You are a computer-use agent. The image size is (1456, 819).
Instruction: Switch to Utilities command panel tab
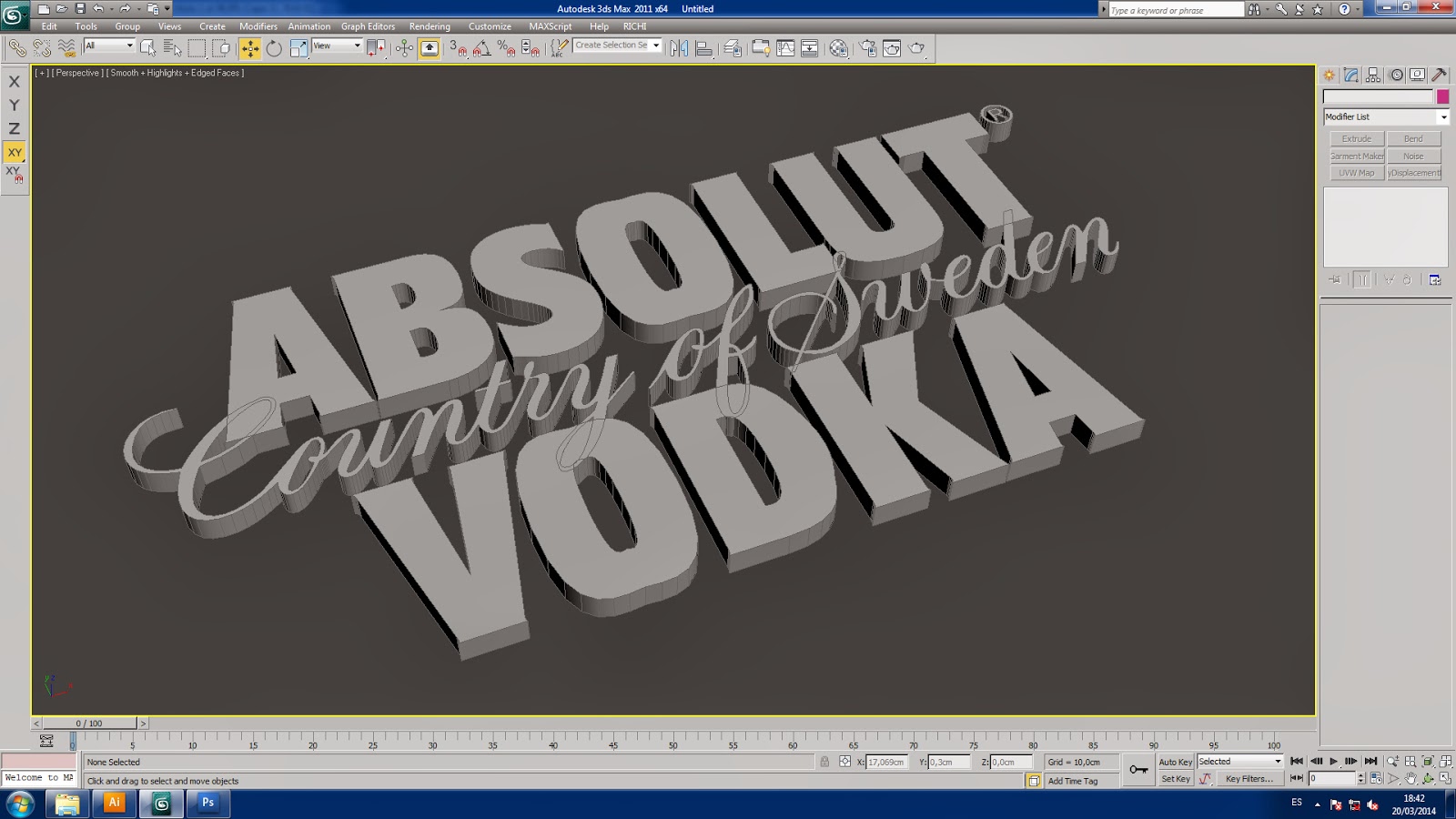[1439, 76]
